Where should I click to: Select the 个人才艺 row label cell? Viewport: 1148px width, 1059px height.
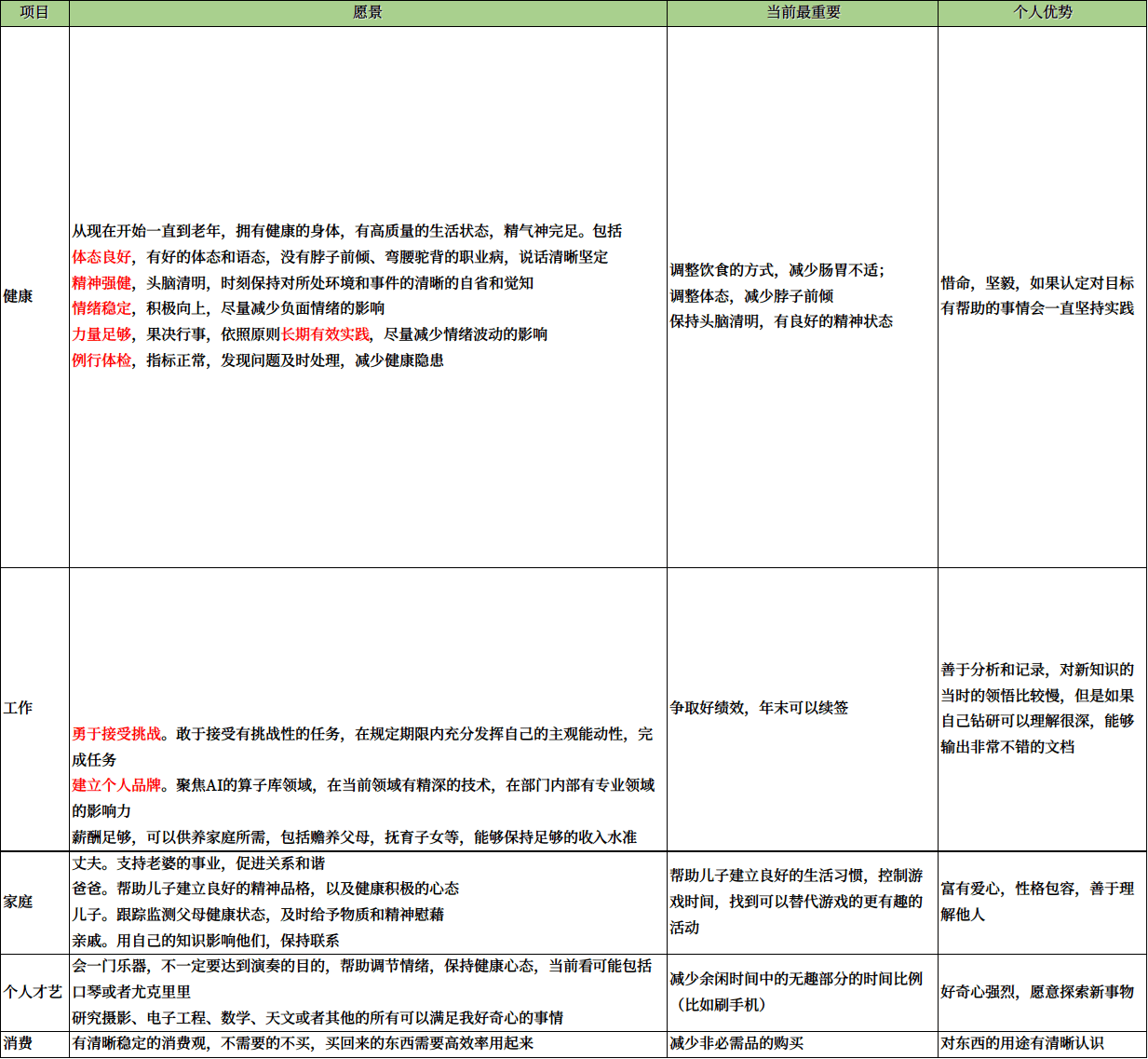[x=34, y=992]
